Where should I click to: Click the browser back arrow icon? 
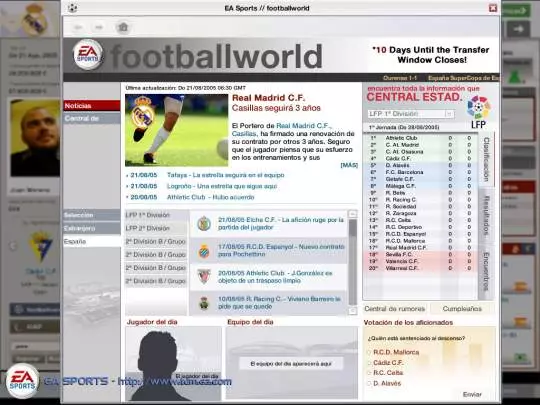coord(79,27)
